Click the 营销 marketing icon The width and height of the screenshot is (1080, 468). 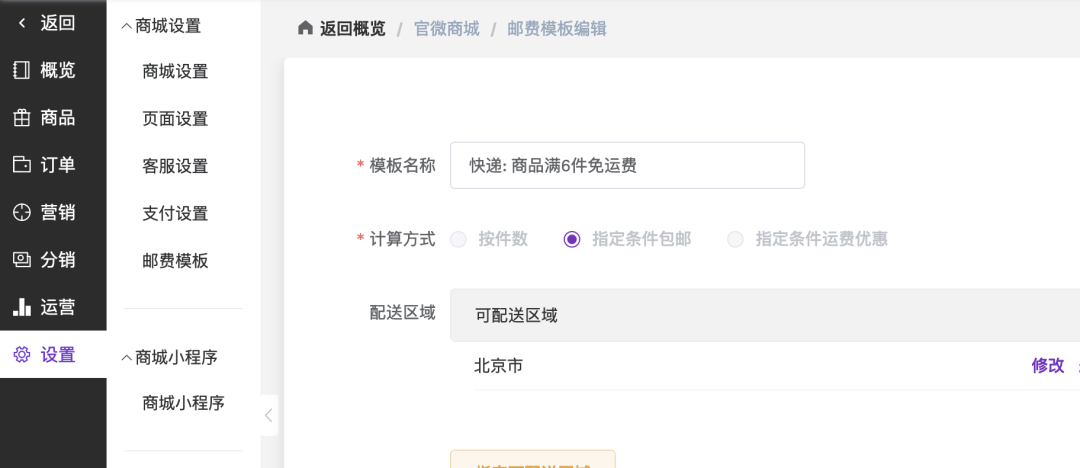(x=21, y=212)
